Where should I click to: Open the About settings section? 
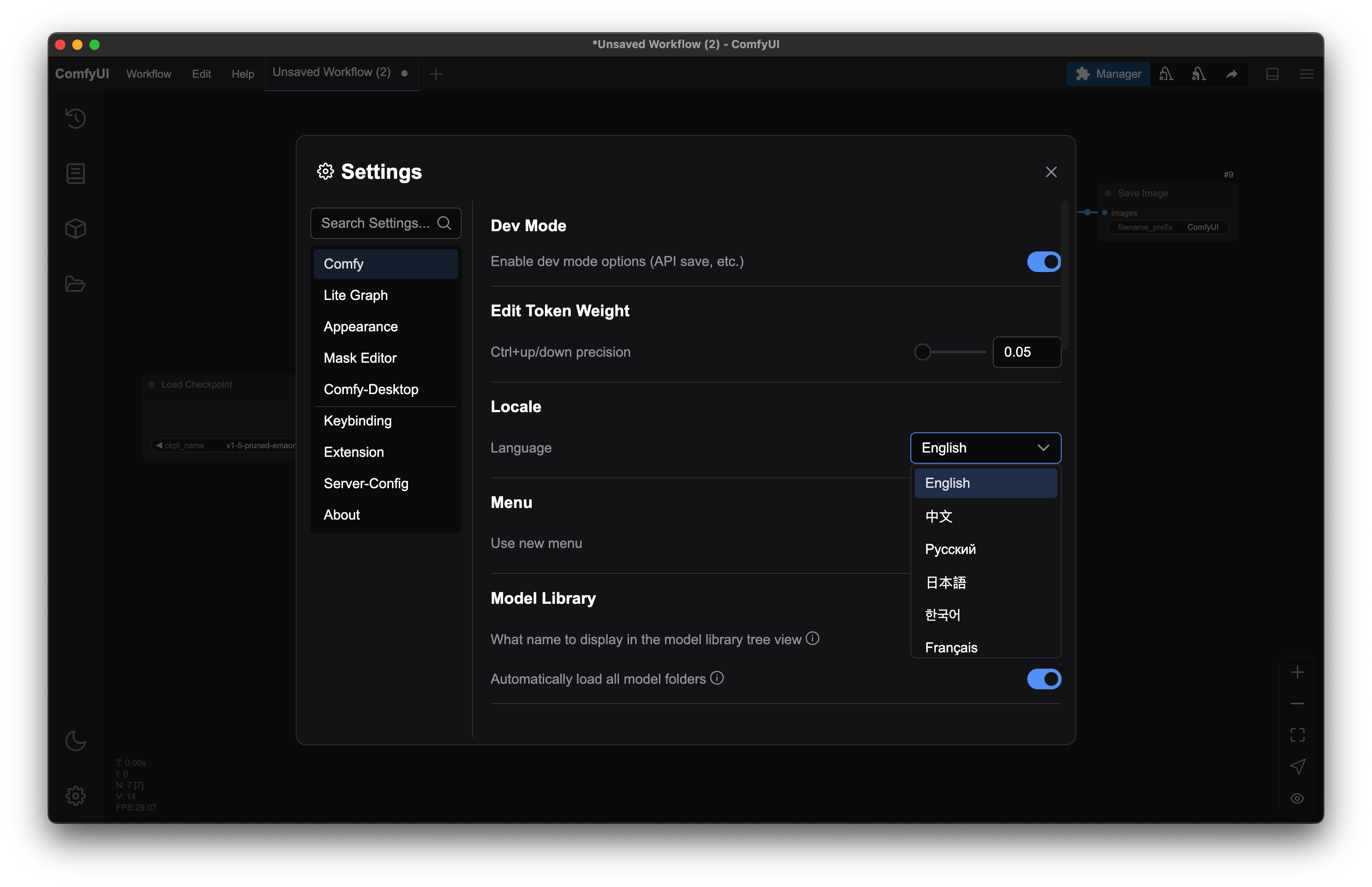(342, 515)
